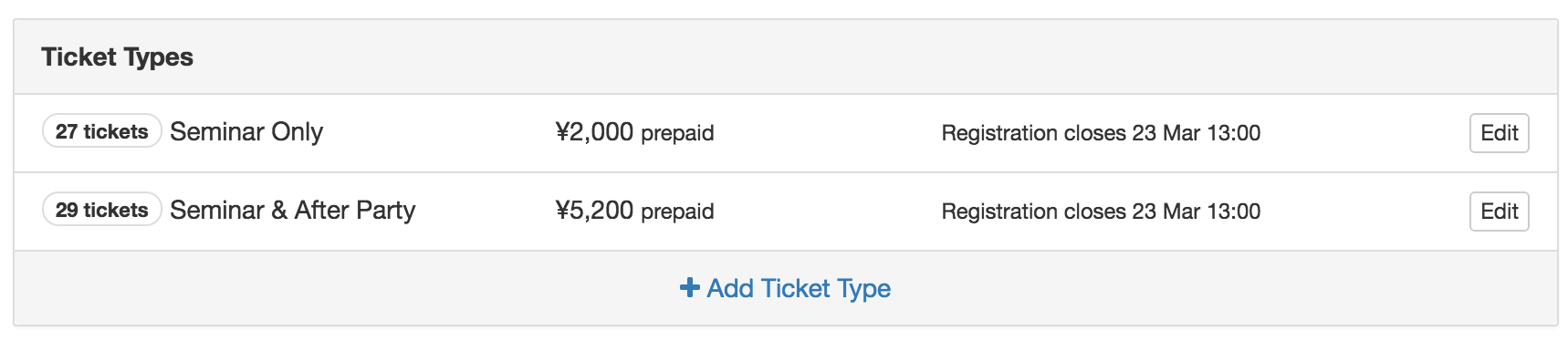Click the ¥5,200 price amount
Viewport: 1568px width, 341px height.
pyautogui.click(x=594, y=211)
